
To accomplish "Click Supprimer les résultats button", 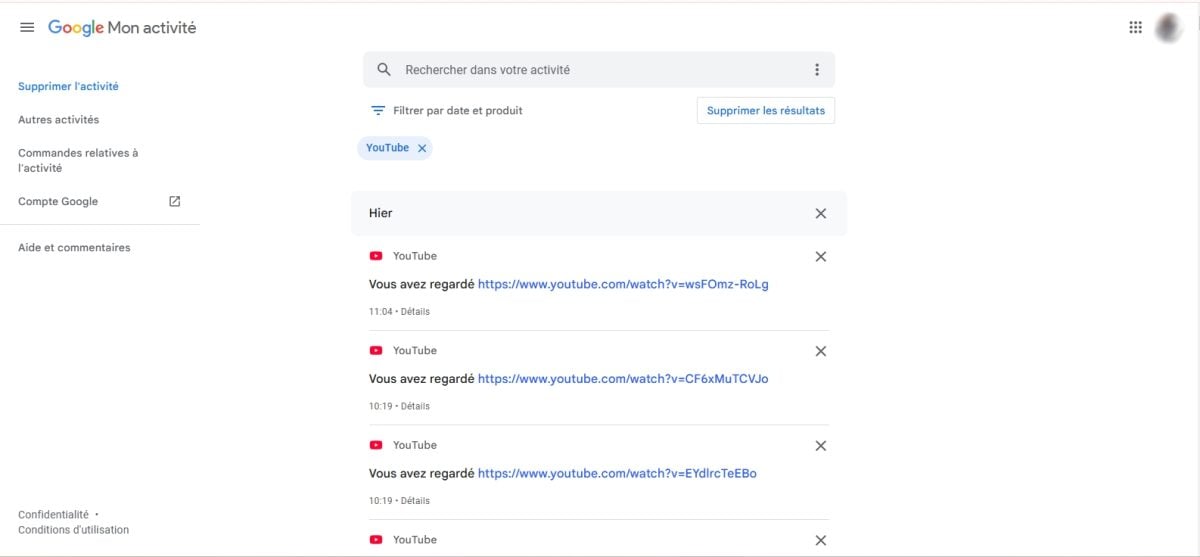I will (x=765, y=111).
